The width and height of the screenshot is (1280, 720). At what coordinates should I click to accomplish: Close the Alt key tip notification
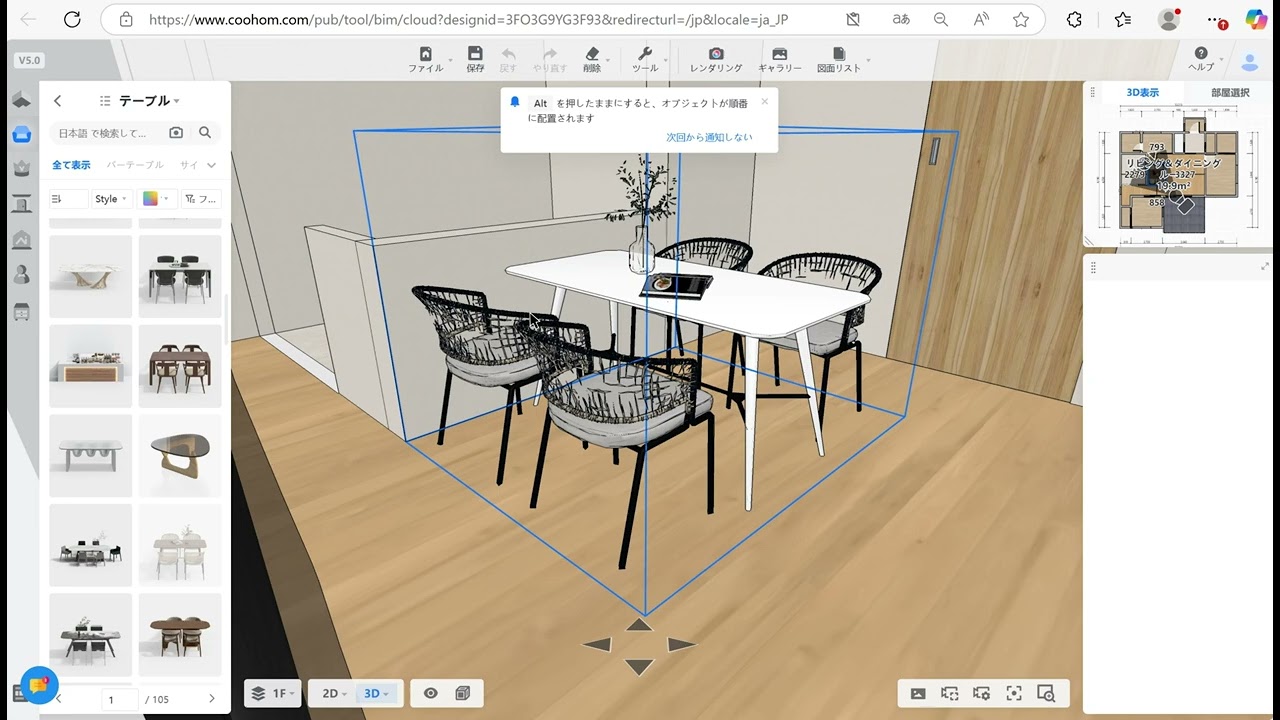[x=765, y=101]
